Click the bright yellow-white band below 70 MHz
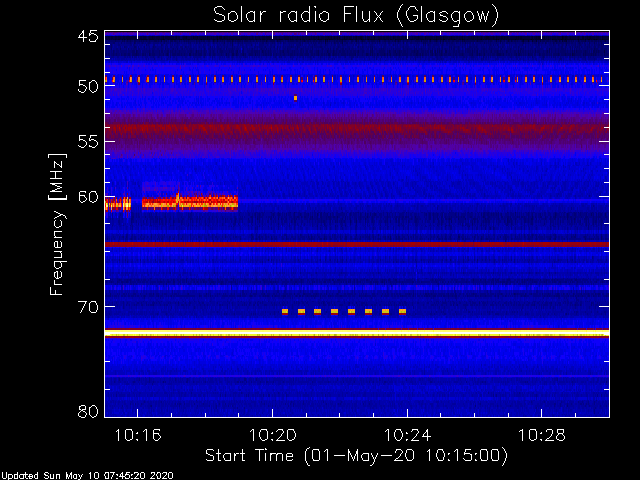 pos(357,333)
